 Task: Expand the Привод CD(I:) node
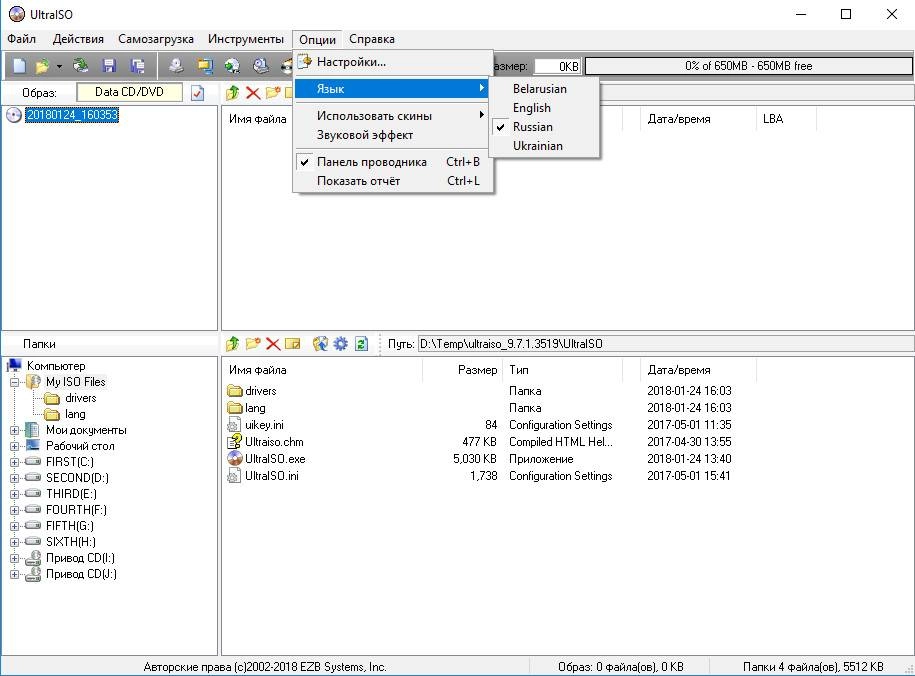[15, 558]
